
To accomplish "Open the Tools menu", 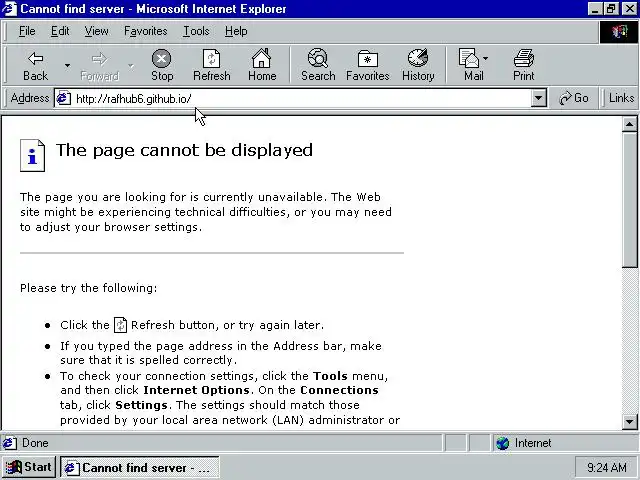I will tap(196, 31).
